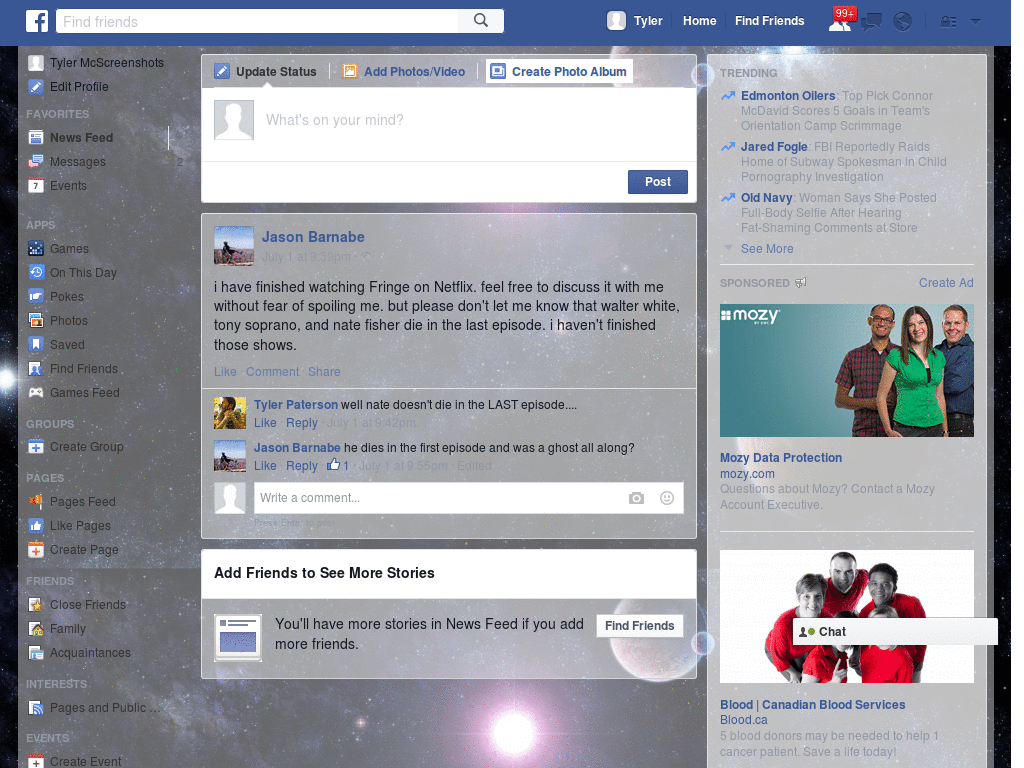This screenshot has width=1024, height=768.
Task: Click the On This Day clock icon
Action: point(36,272)
